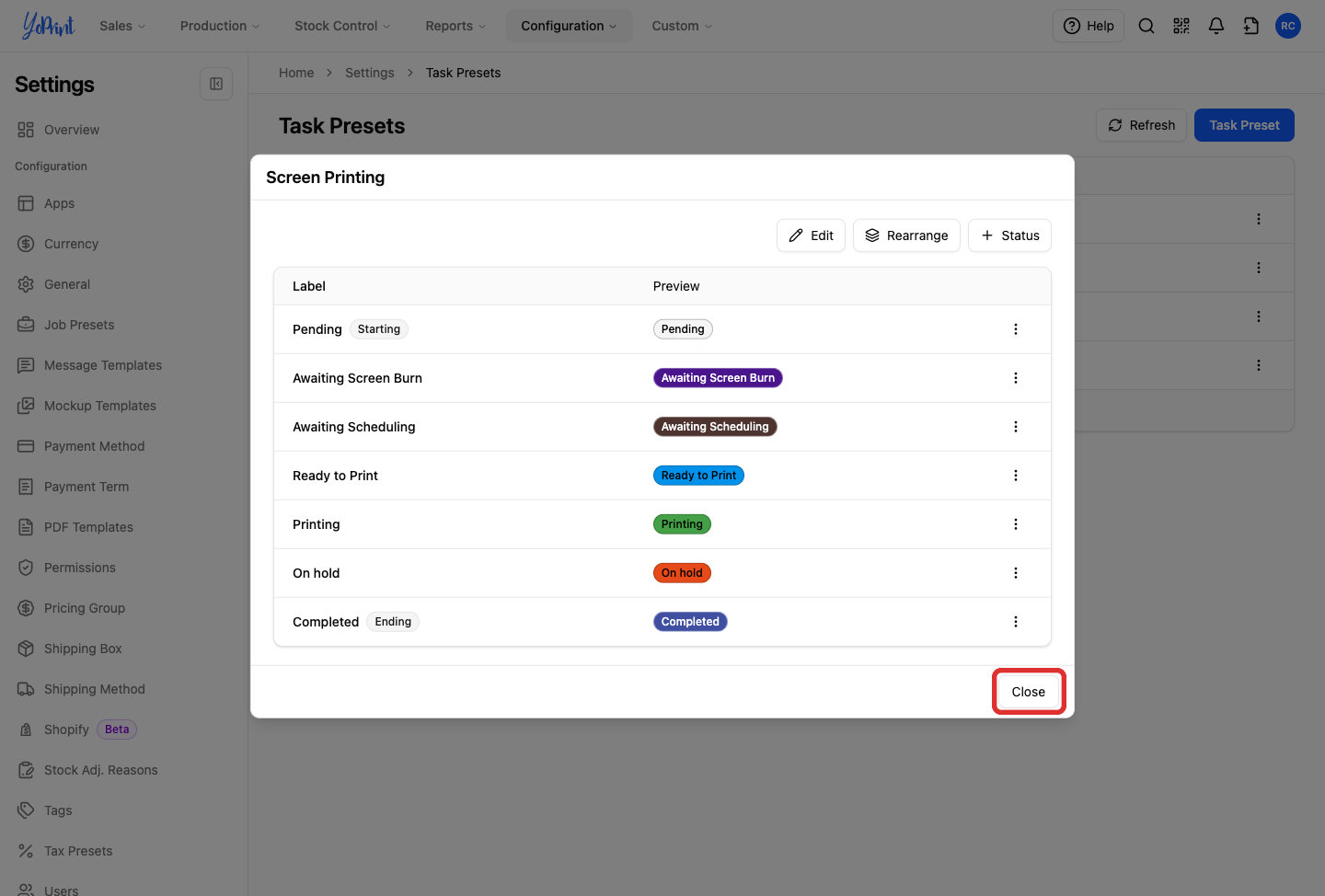Go to Settings breadcrumb
The image size is (1325, 896).
click(370, 73)
